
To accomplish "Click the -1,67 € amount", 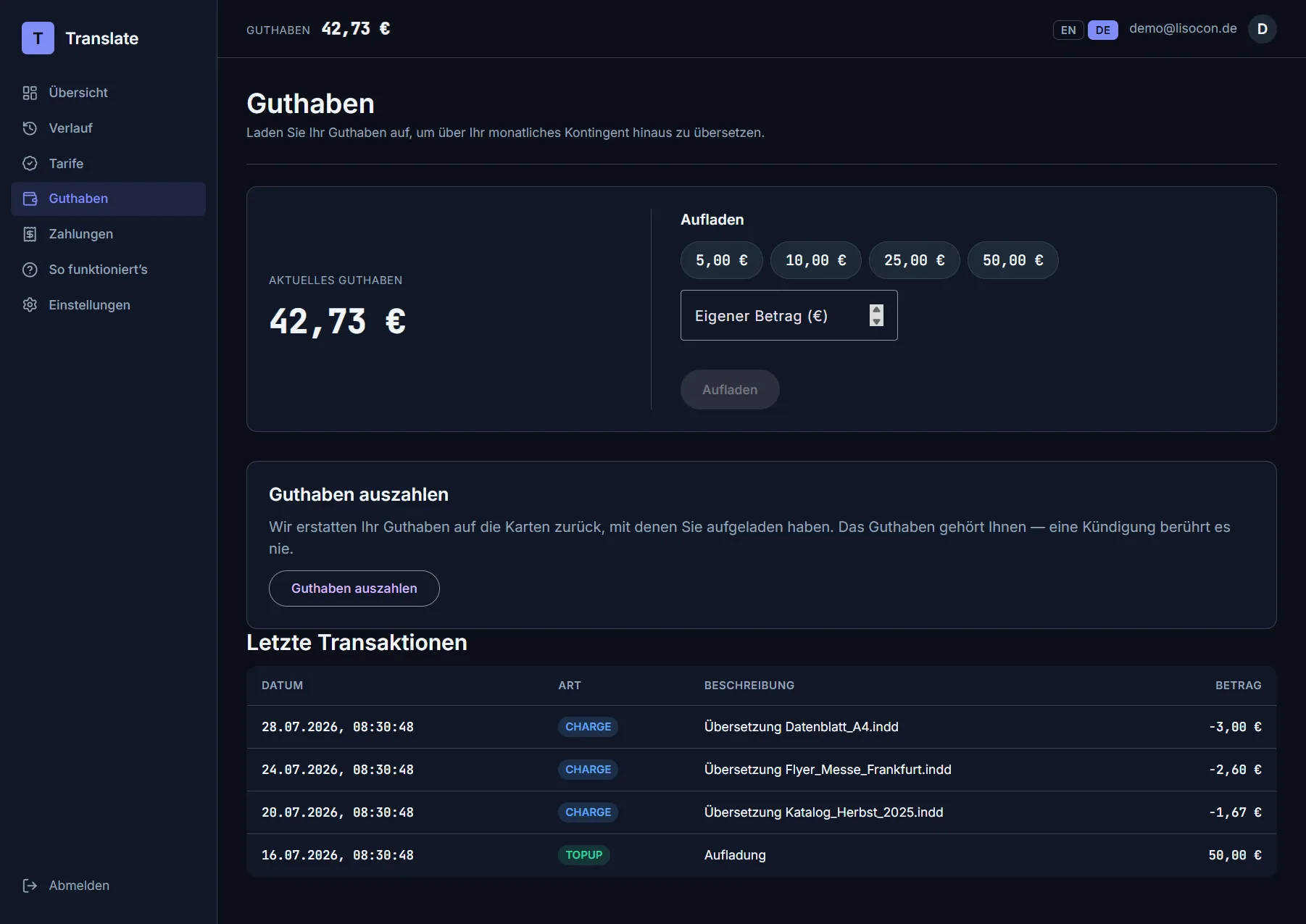I will [1235, 812].
